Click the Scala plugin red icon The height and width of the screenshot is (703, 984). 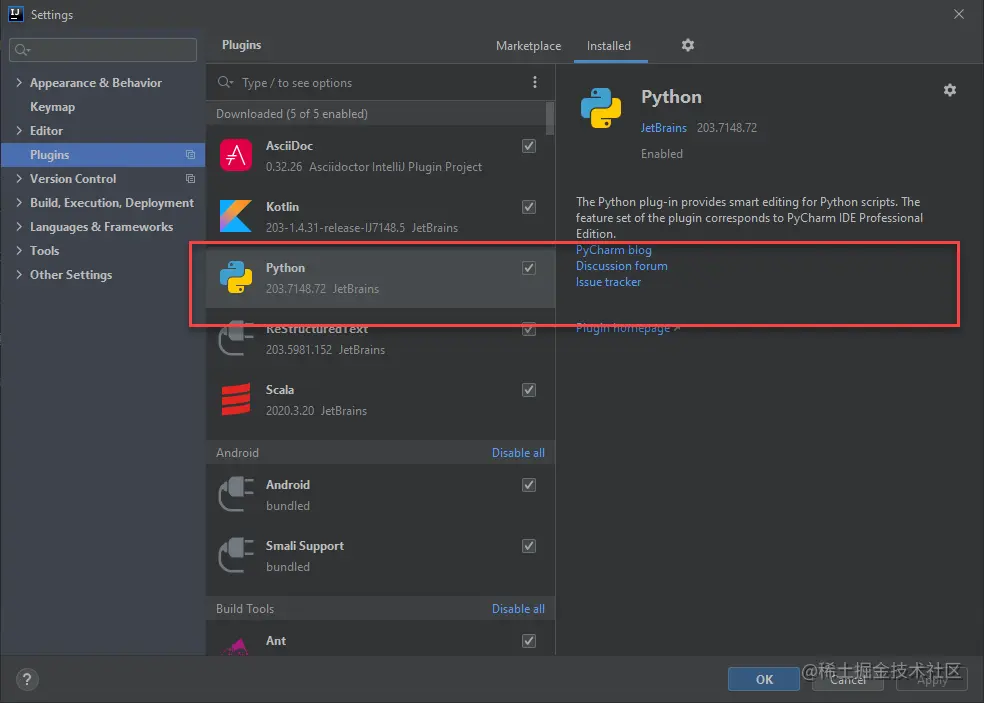(236, 399)
